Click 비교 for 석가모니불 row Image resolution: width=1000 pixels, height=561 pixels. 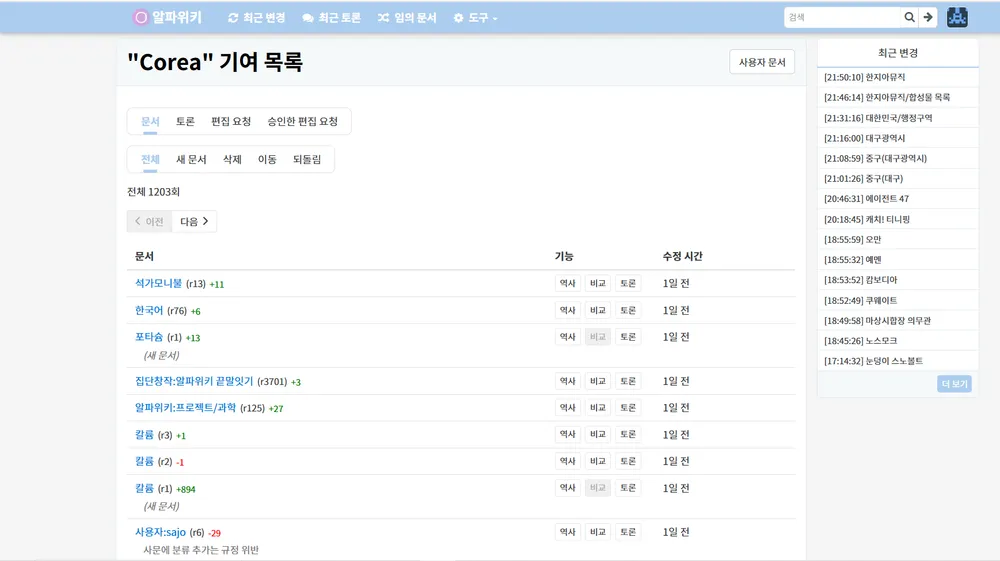click(598, 283)
